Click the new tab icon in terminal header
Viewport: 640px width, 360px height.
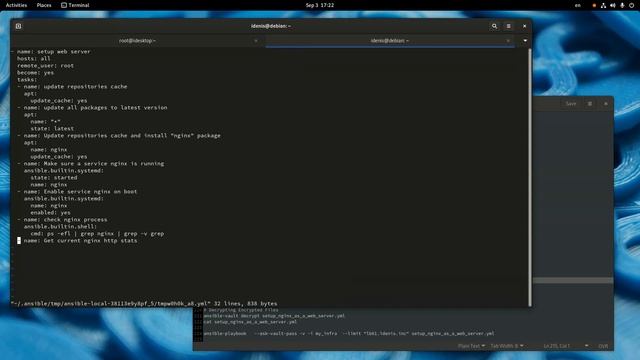pyautogui.click(x=18, y=26)
